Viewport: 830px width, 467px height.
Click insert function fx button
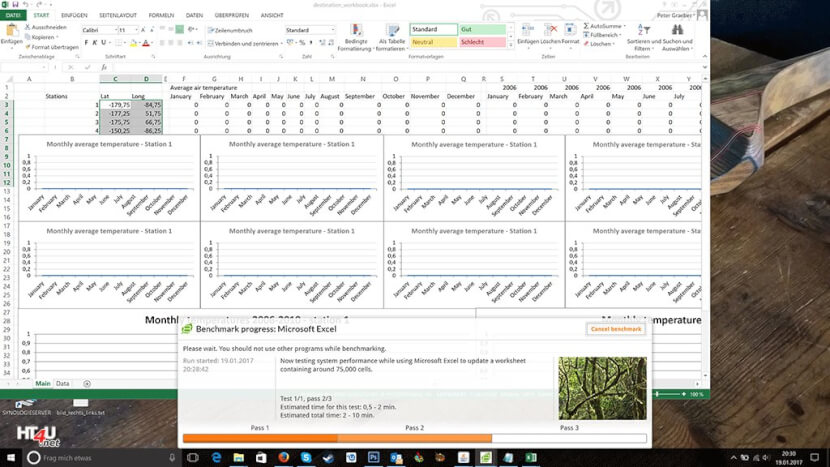[104, 67]
